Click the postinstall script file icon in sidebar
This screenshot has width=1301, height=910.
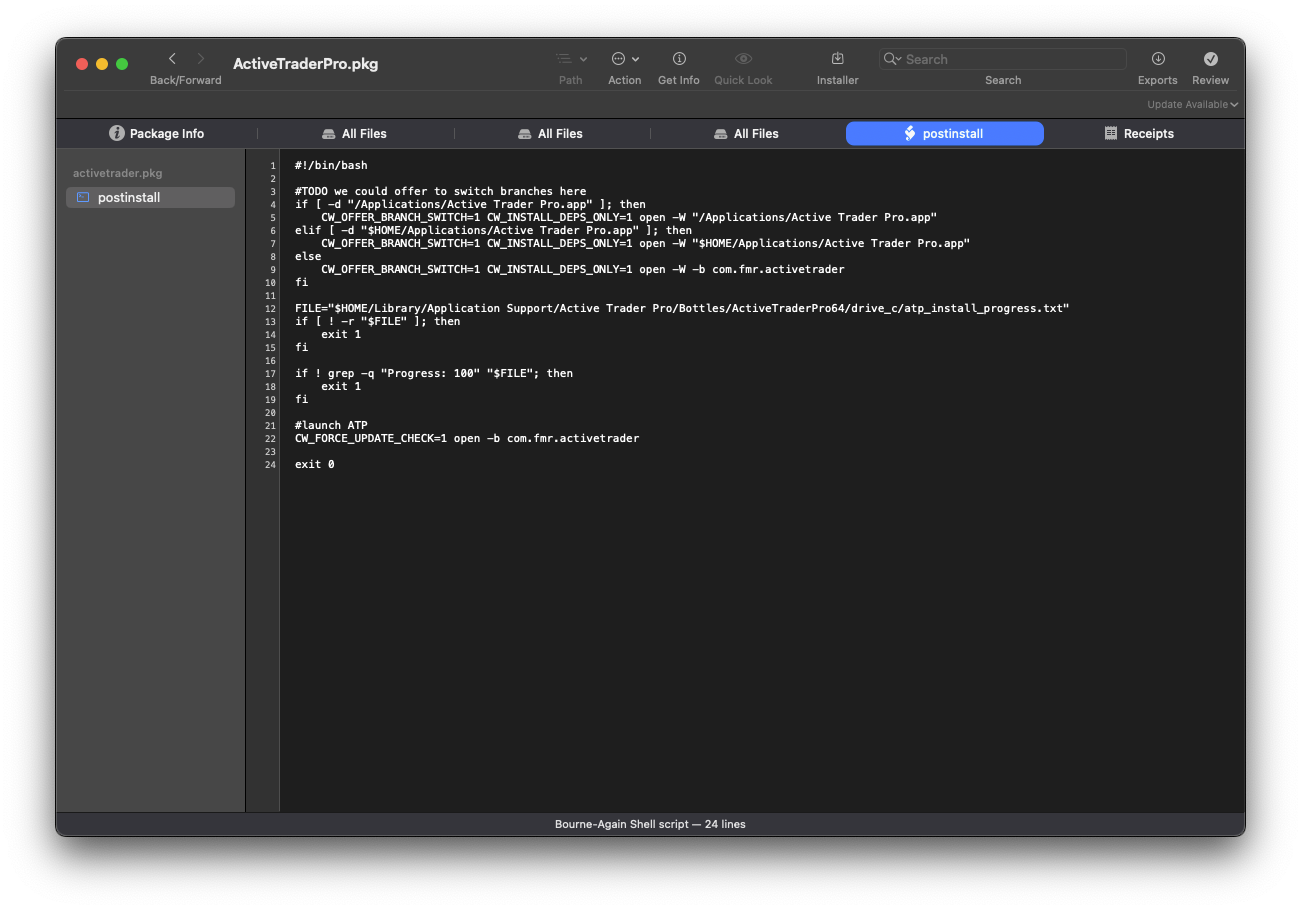pyautogui.click(x=83, y=197)
